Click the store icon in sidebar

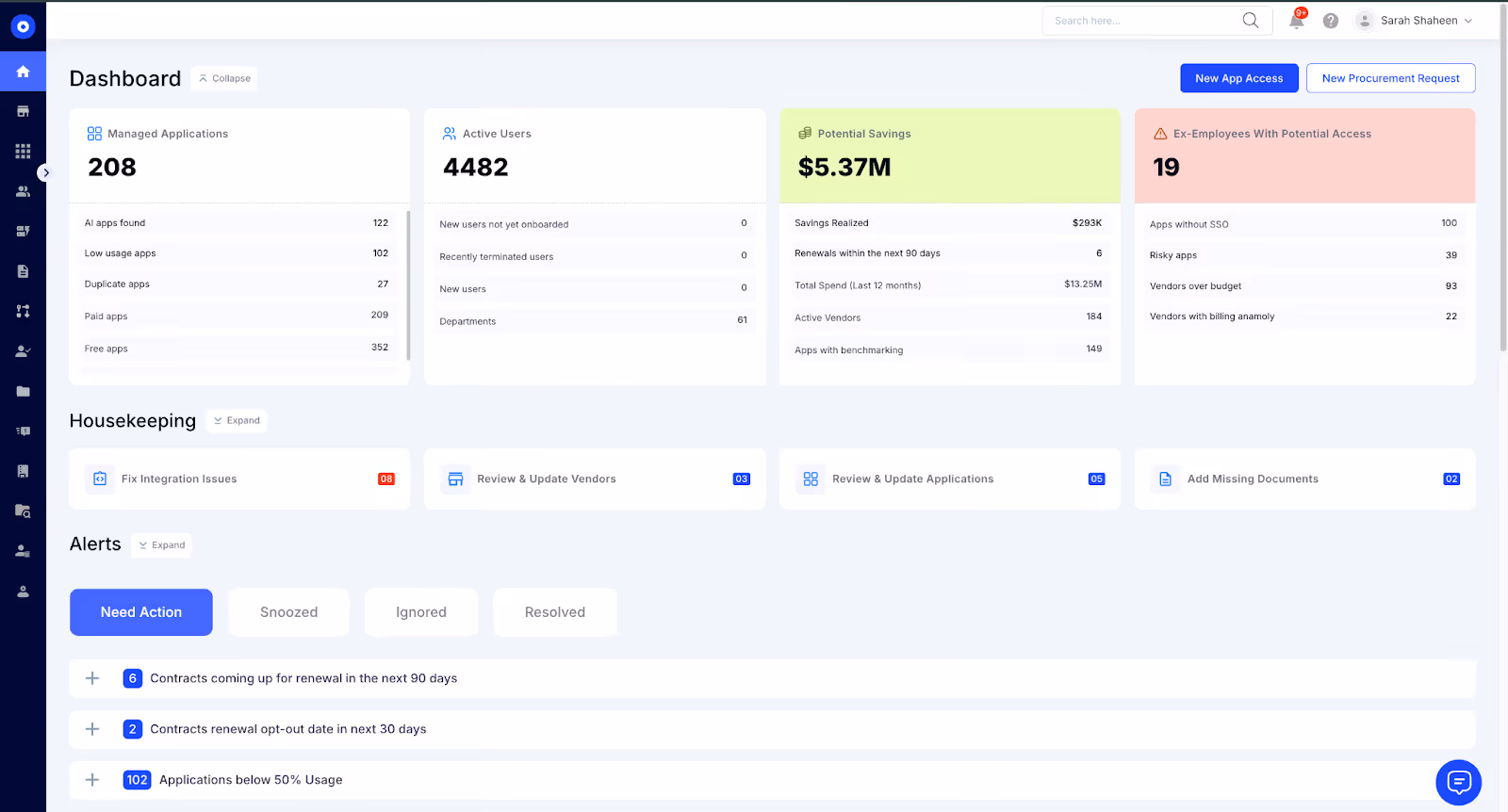(23, 111)
